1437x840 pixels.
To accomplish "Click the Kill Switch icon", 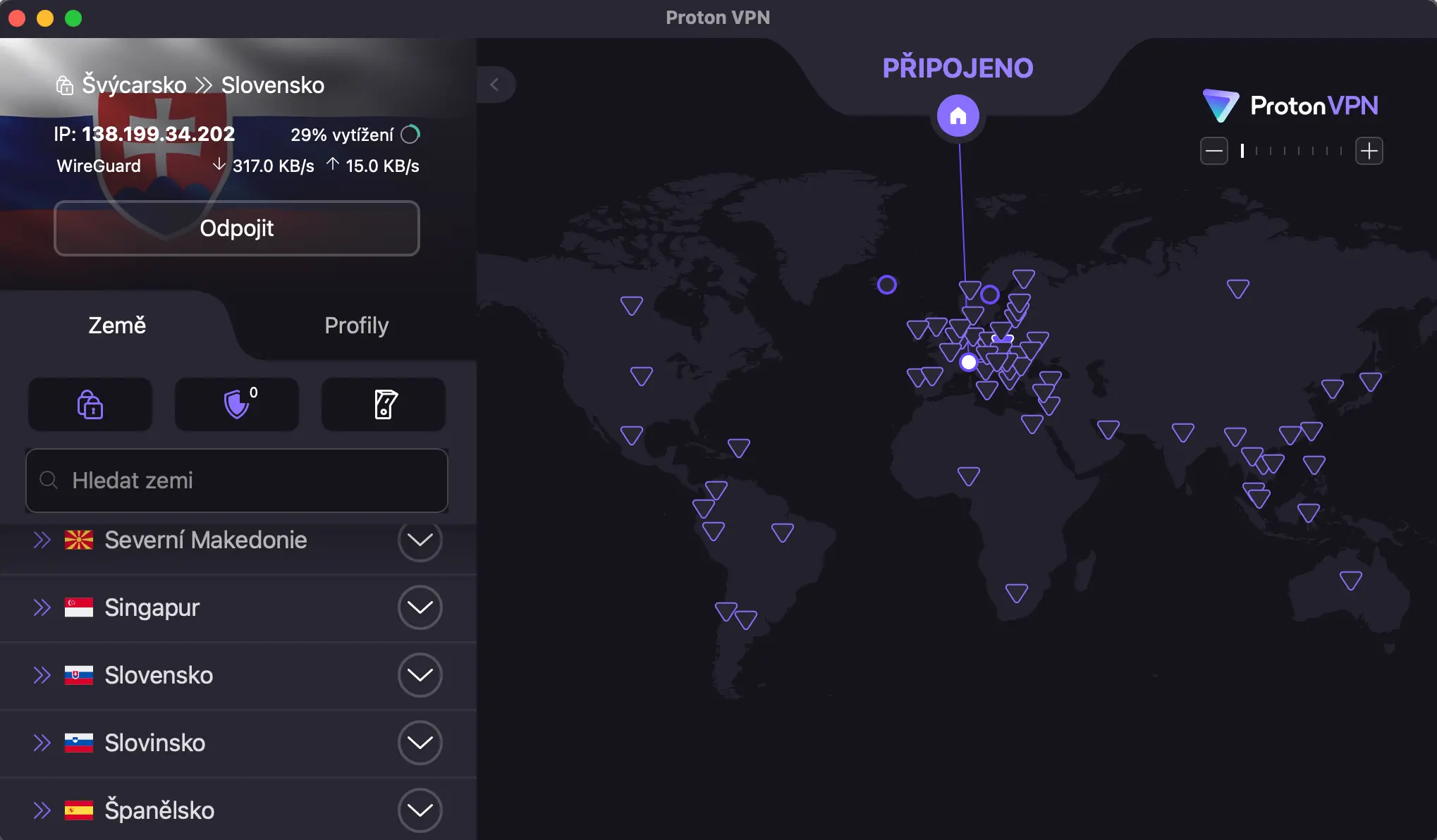I will 383,404.
